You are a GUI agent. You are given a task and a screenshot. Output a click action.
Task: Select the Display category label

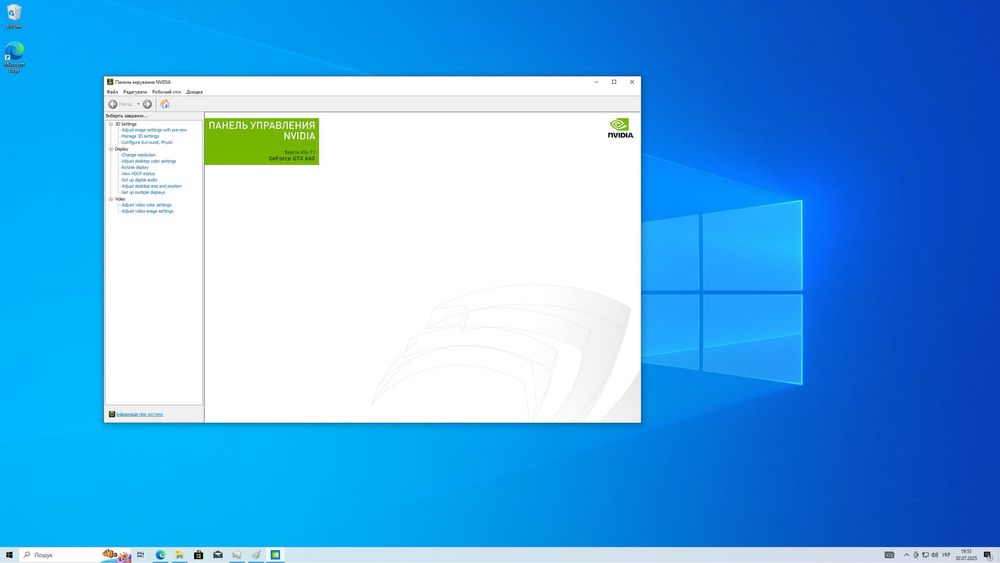[121, 149]
